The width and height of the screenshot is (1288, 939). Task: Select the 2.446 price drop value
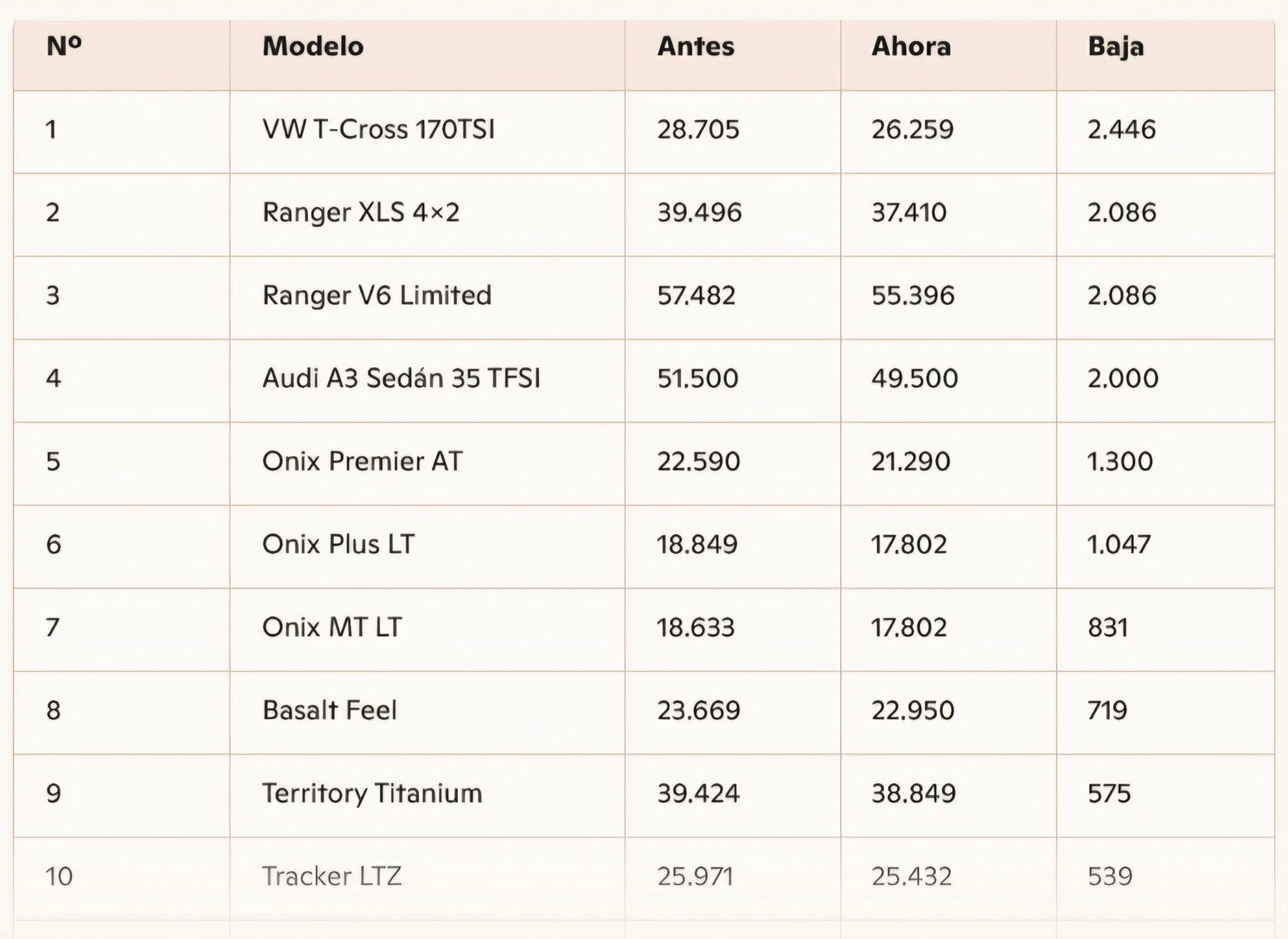(x=1121, y=130)
